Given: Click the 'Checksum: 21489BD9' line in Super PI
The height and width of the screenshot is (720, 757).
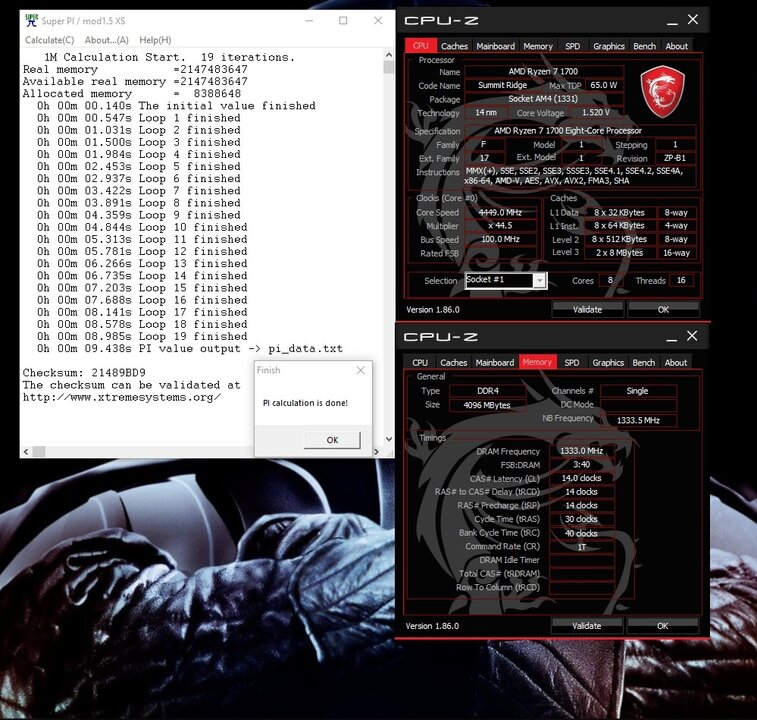Looking at the screenshot, I should pos(84,373).
